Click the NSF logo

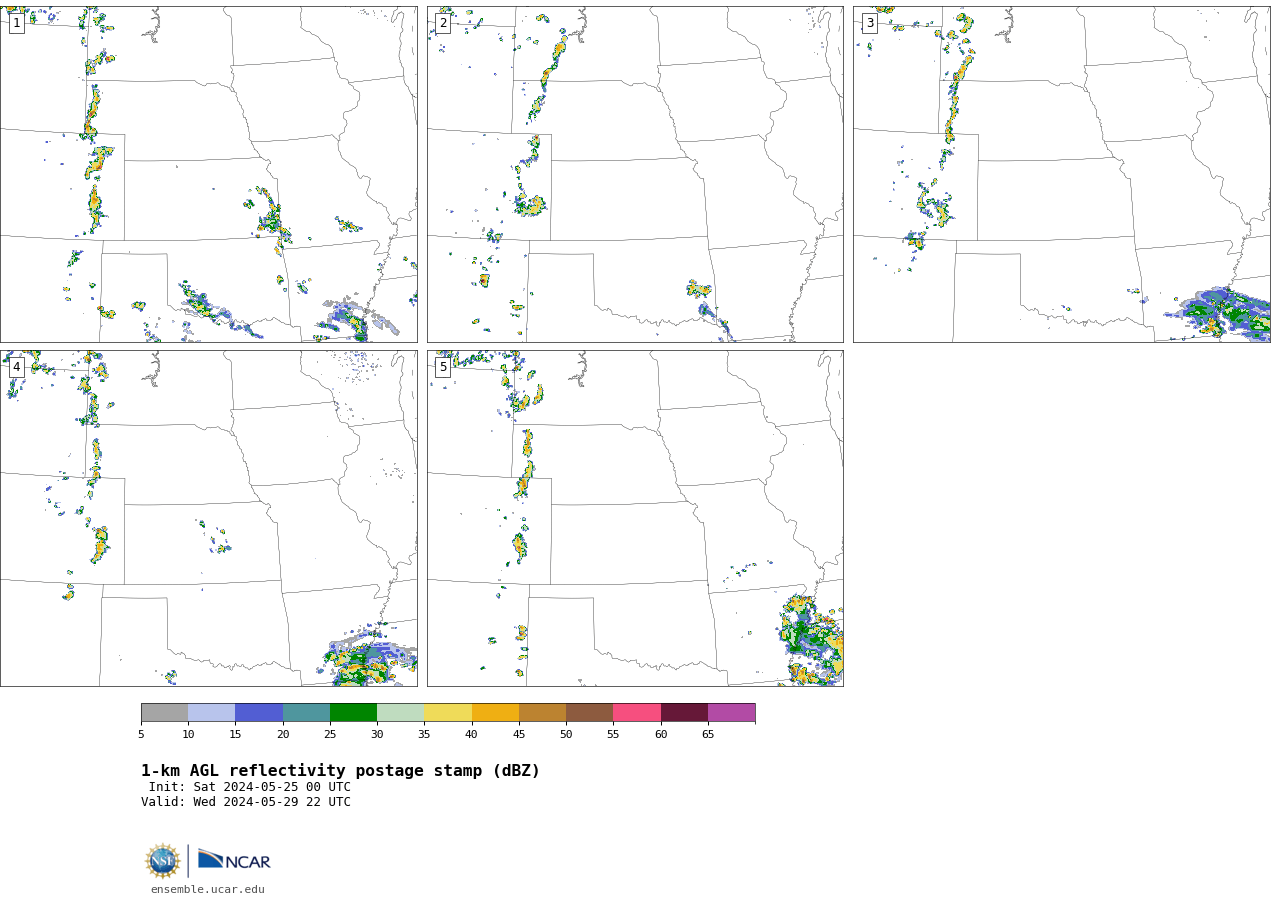pyautogui.click(x=162, y=861)
